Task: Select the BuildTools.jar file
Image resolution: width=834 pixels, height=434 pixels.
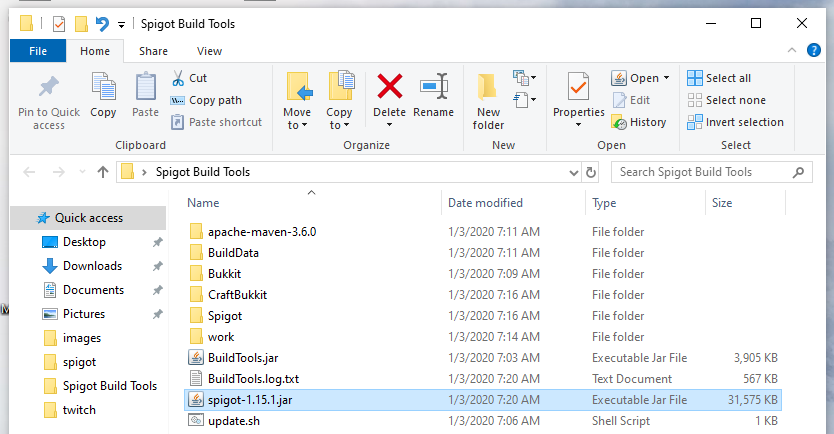Action: tap(243, 358)
